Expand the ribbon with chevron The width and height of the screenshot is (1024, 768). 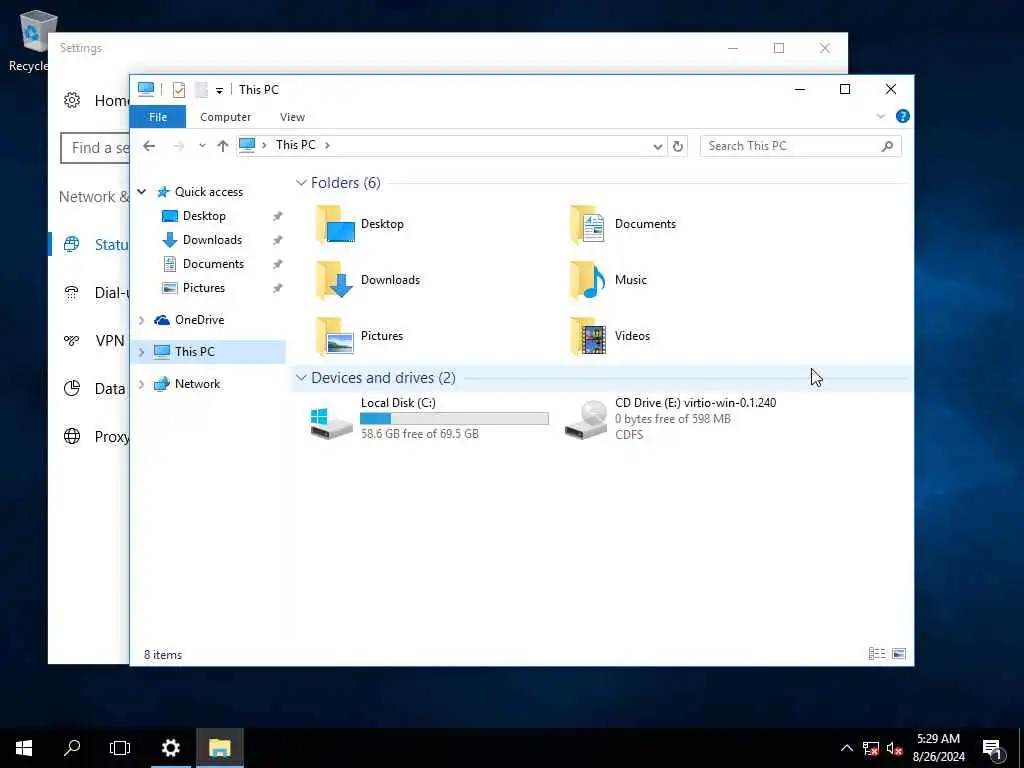pyautogui.click(x=880, y=116)
